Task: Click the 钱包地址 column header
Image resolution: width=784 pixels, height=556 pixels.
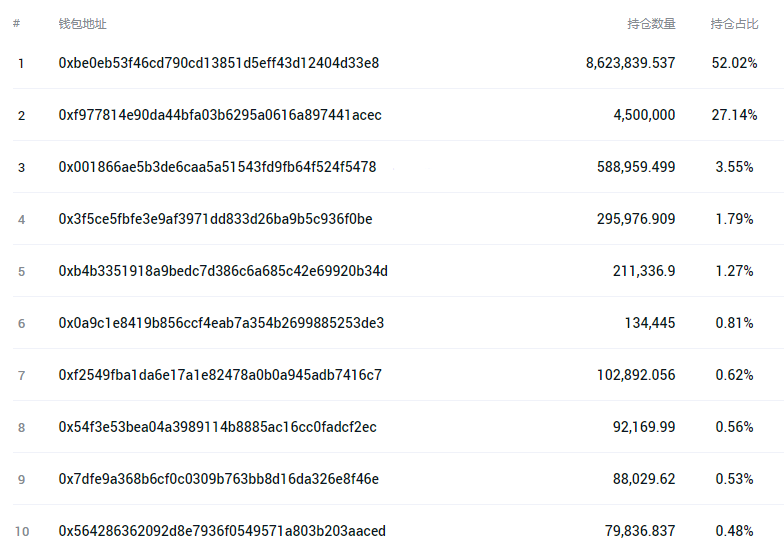Action: (82, 24)
